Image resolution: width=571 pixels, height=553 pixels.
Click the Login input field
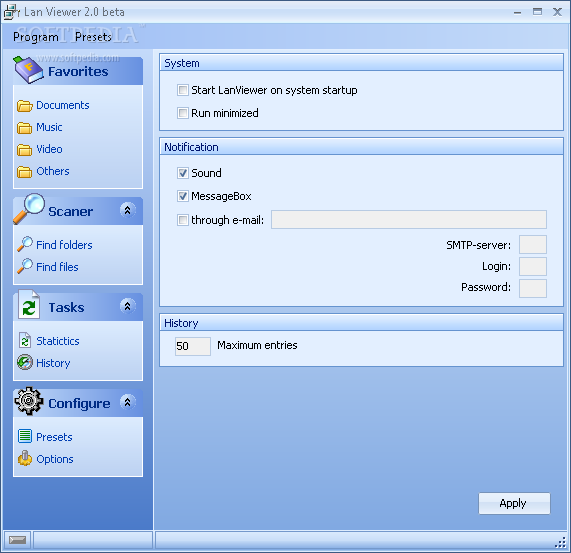pyautogui.click(x=533, y=266)
